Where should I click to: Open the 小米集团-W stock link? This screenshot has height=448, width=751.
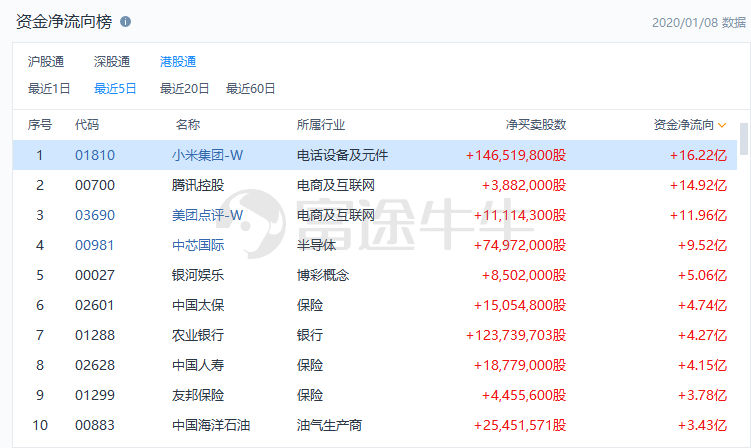pyautogui.click(x=207, y=155)
